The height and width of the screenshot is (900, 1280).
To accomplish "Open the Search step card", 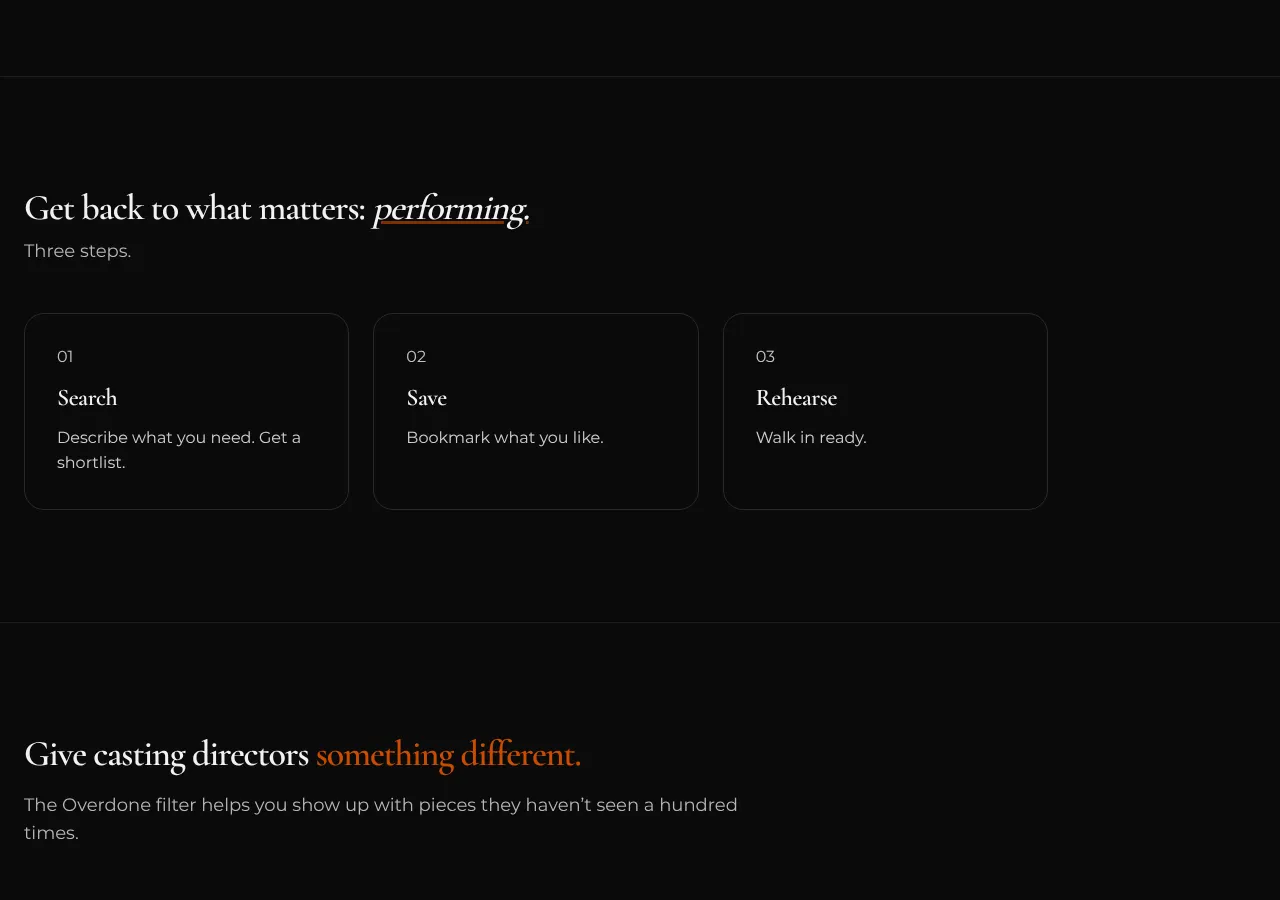I will tap(186, 411).
